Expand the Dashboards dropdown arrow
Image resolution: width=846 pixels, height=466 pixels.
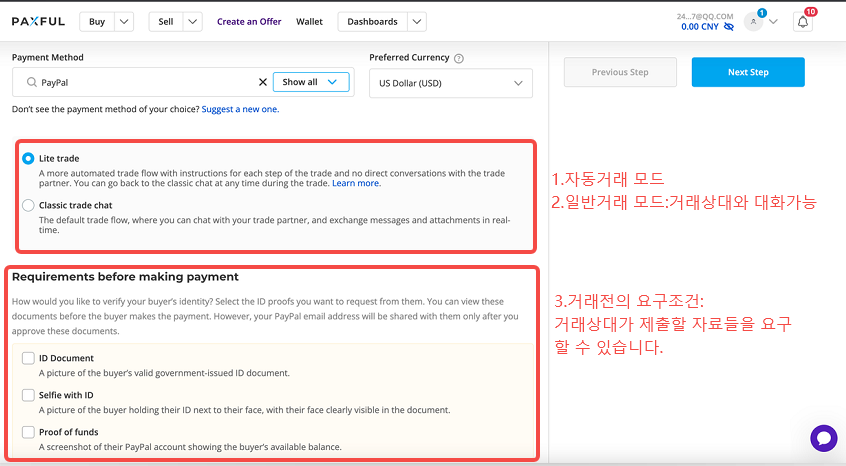coord(417,22)
